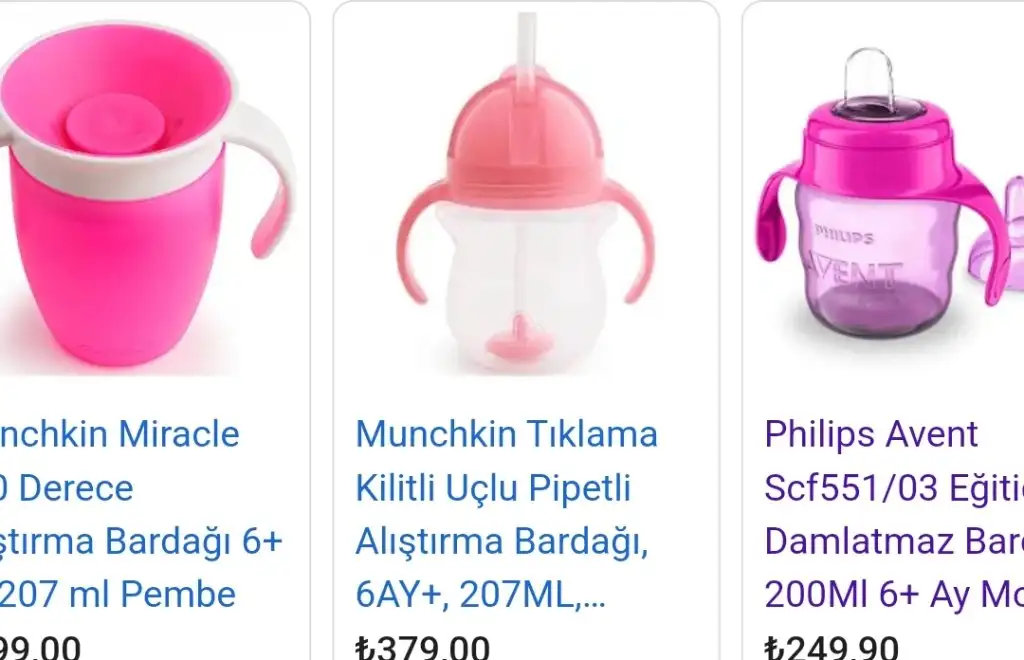This screenshot has width=1024, height=660.
Task: Click the '207 ml Pembe' text line
Action: 118,594
